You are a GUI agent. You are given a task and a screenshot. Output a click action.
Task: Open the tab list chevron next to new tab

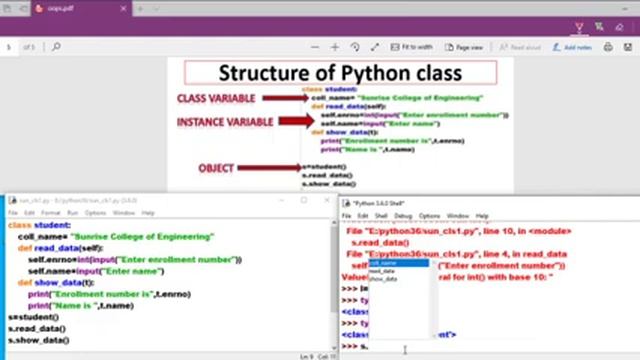pyautogui.click(x=156, y=9)
